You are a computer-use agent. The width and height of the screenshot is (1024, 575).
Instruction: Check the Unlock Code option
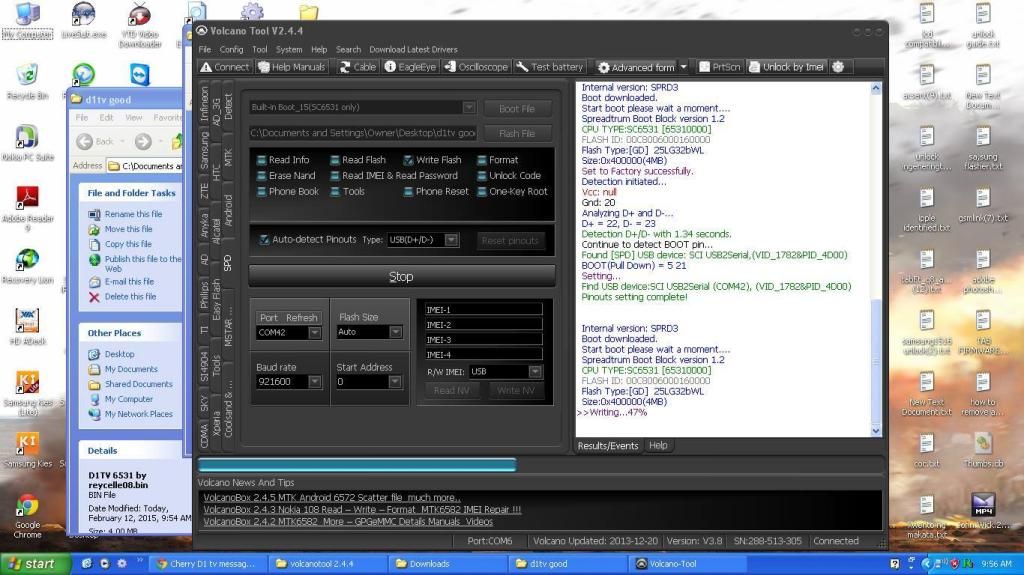tap(482, 176)
